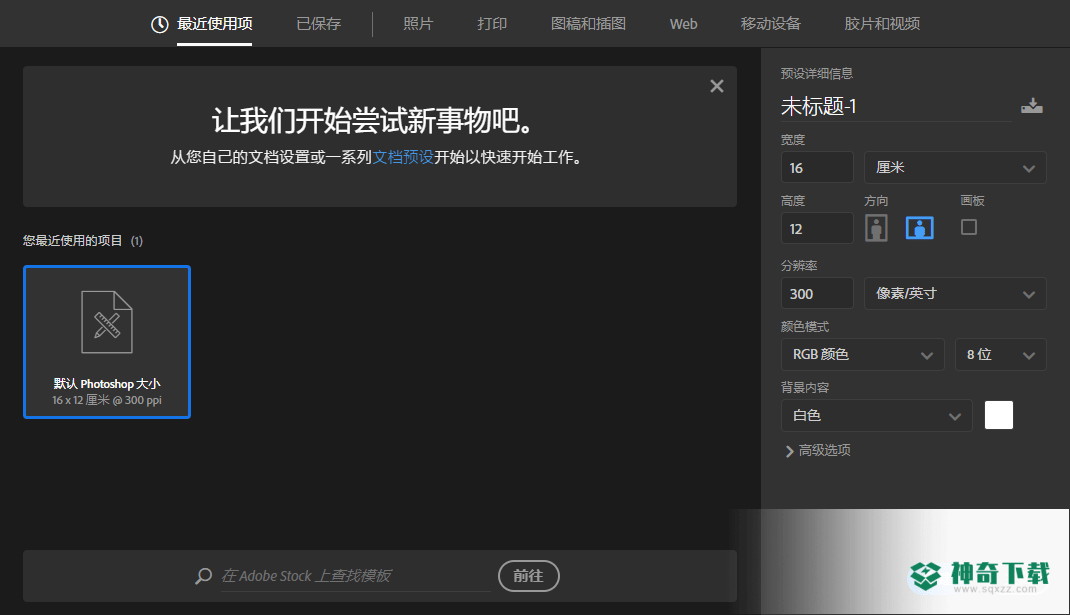Click the save preset icon next to 未标题-1
The height and width of the screenshot is (615, 1070).
coord(1031,106)
